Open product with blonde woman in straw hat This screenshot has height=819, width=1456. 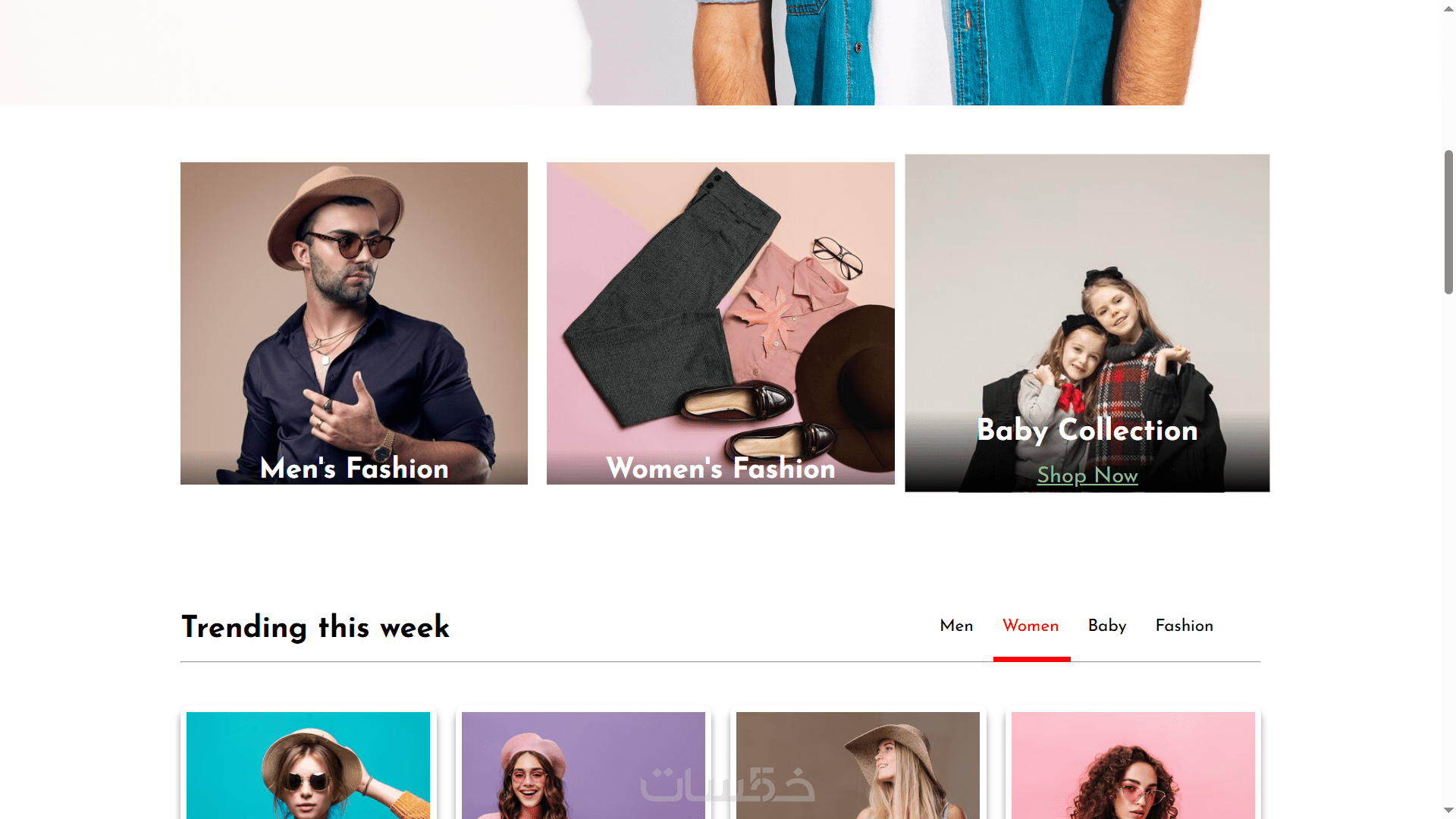click(x=858, y=765)
